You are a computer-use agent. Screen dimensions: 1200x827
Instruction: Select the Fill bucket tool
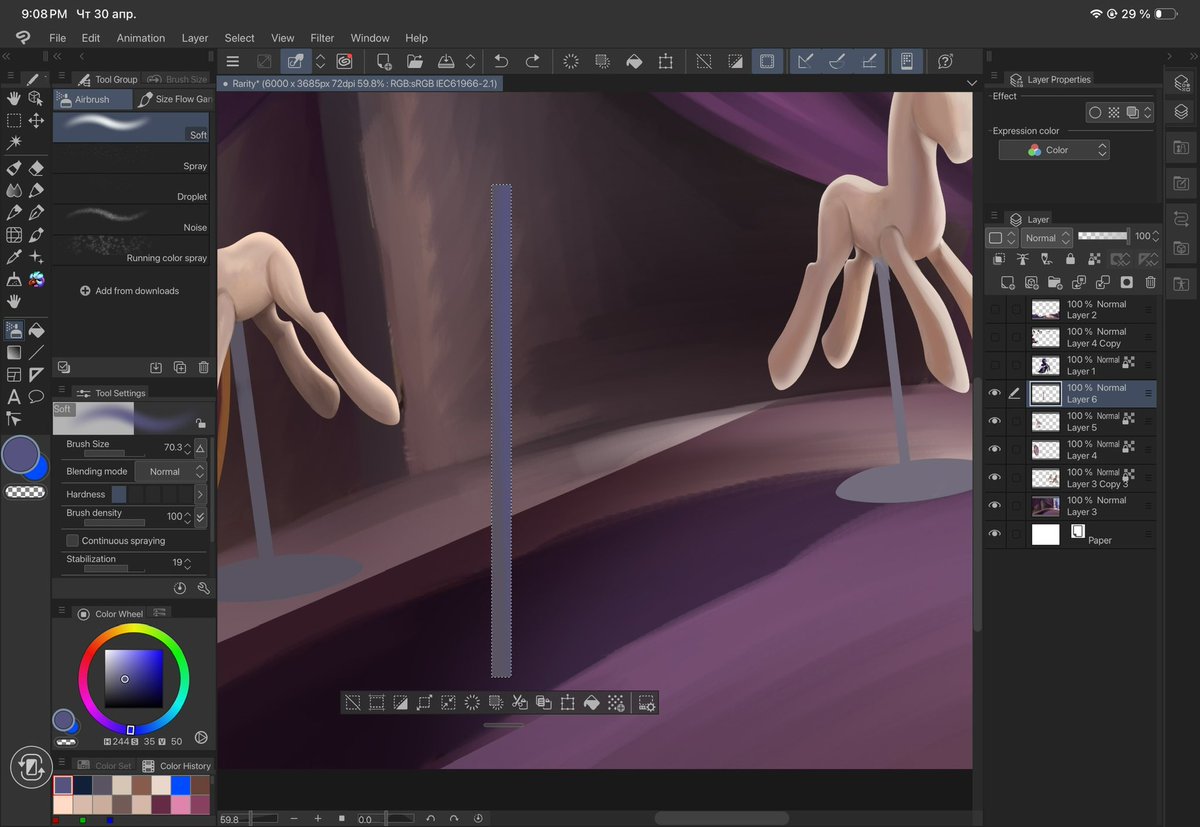pos(36,330)
